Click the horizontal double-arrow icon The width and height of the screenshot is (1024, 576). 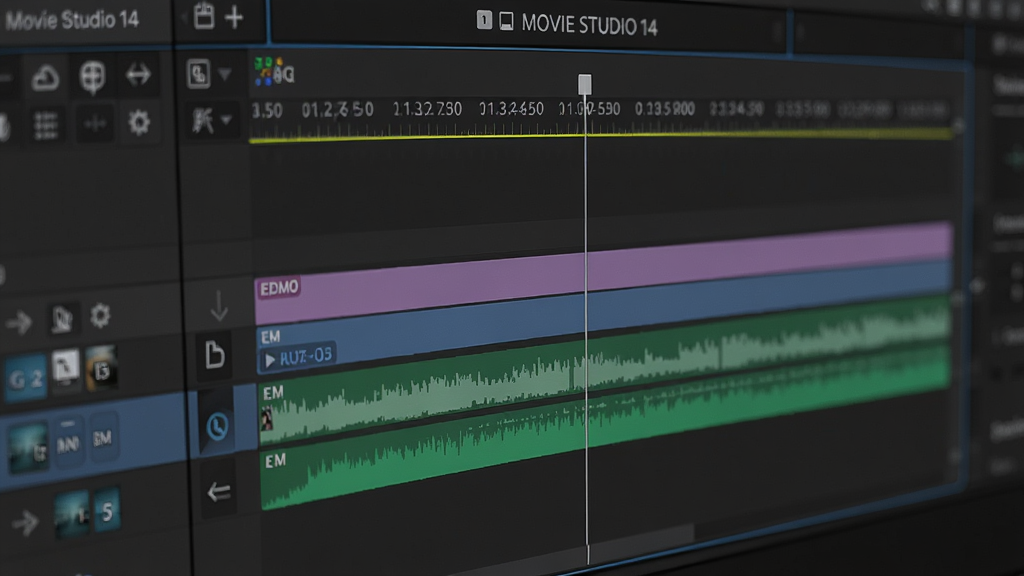coord(138,75)
